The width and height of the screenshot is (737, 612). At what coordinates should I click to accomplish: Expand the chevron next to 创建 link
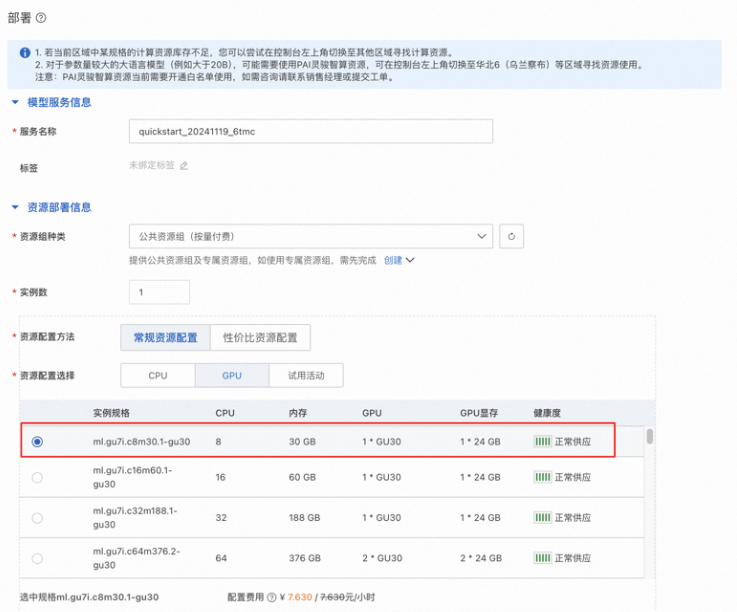(x=410, y=260)
